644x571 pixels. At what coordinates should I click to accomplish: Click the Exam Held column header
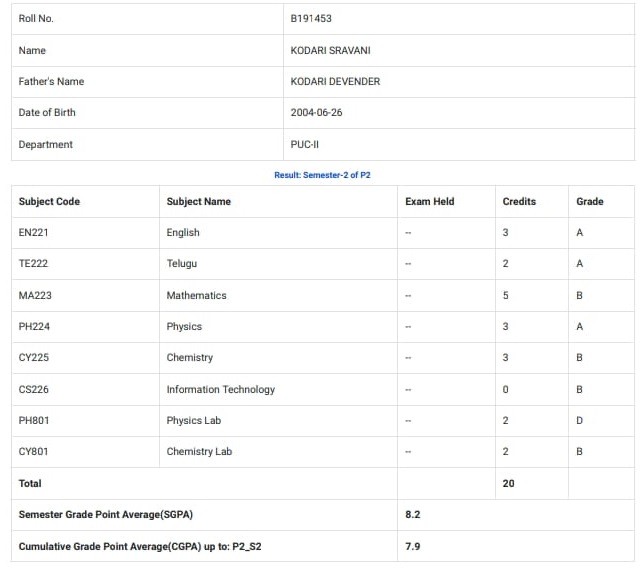point(430,202)
